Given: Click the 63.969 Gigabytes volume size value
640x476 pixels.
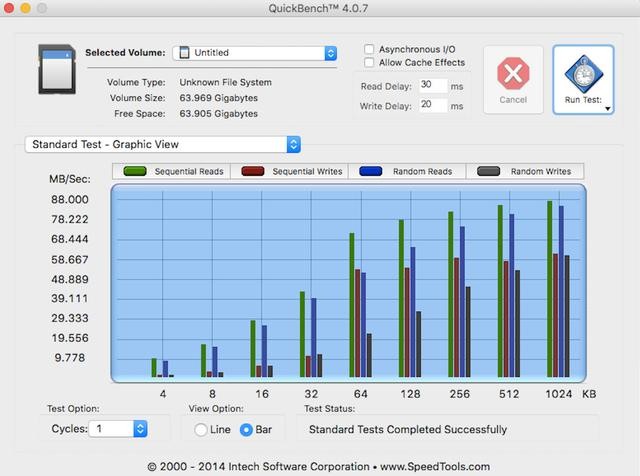Looking at the screenshot, I should tap(218, 98).
